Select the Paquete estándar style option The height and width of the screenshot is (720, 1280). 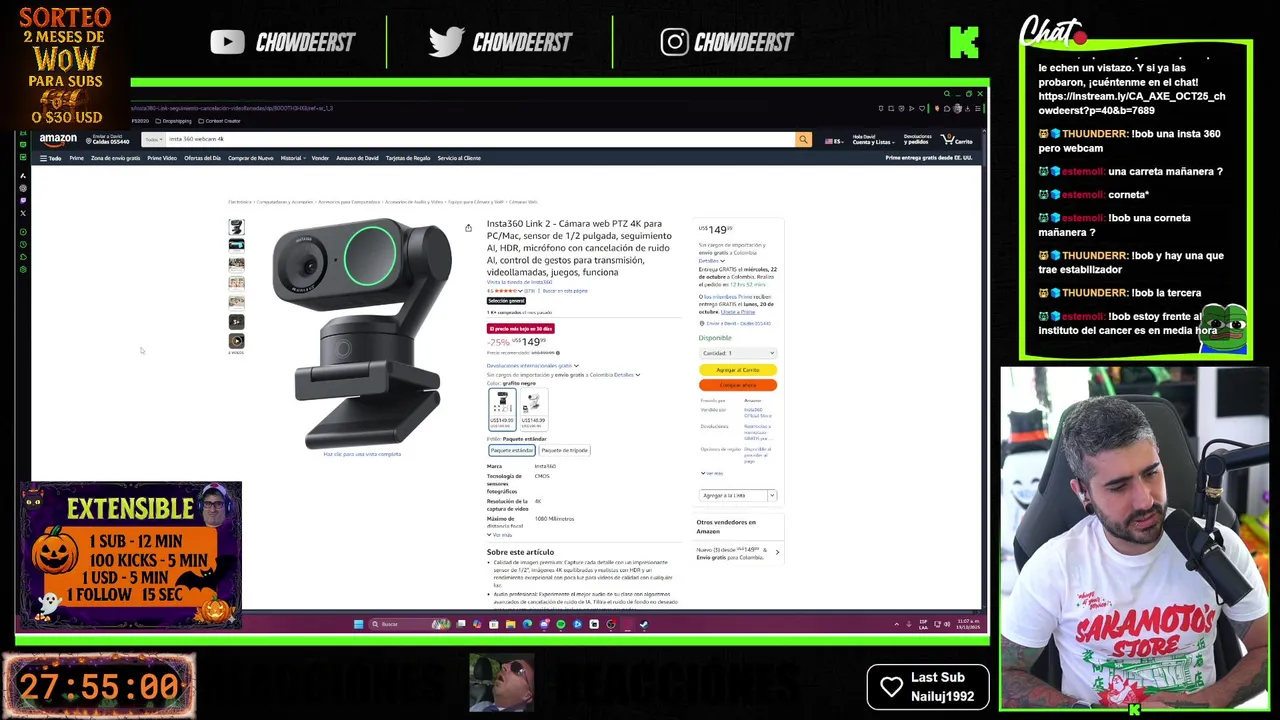pos(511,450)
